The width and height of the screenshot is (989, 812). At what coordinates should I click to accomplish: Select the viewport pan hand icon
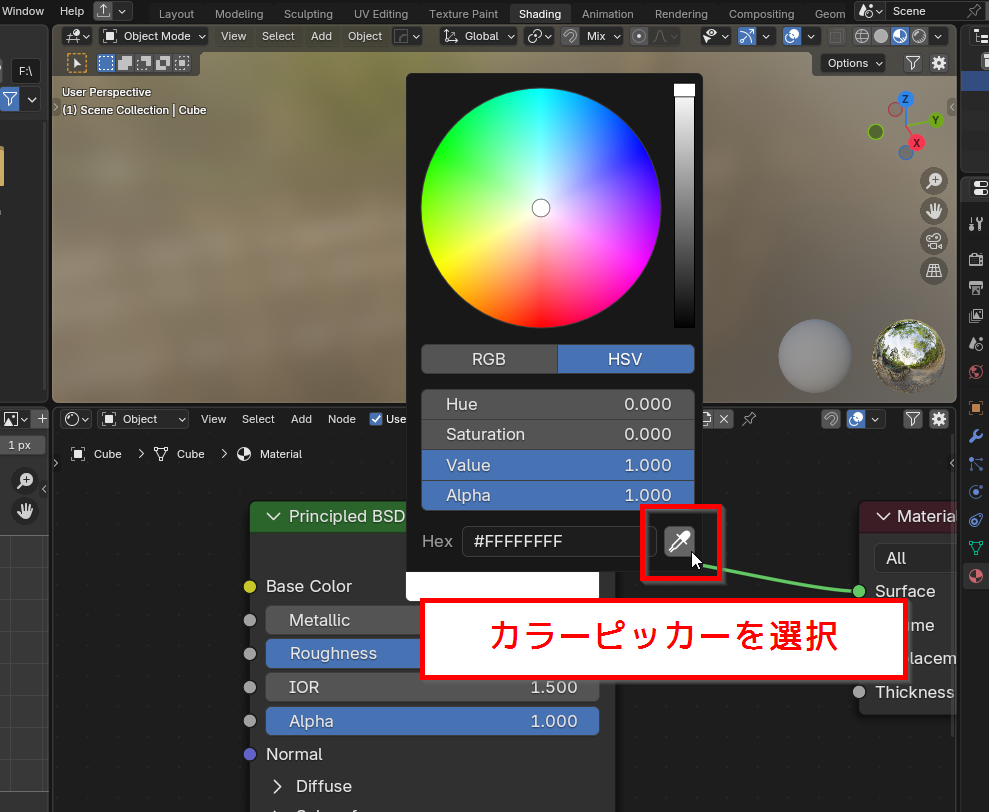(x=934, y=211)
